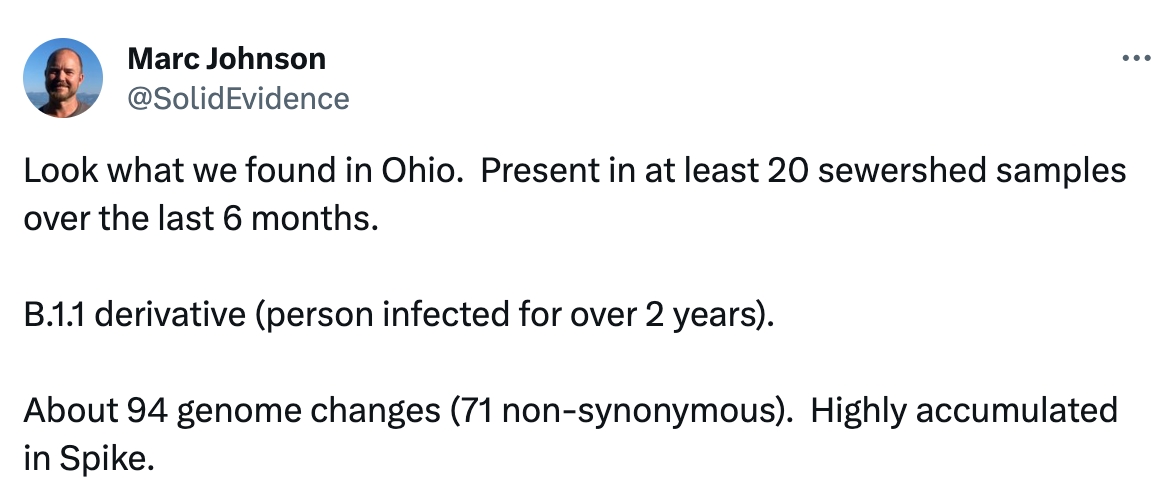Screen dimensions: 1162x504
Task: Select the B.1.1 derivative paragraph
Action: point(399,314)
